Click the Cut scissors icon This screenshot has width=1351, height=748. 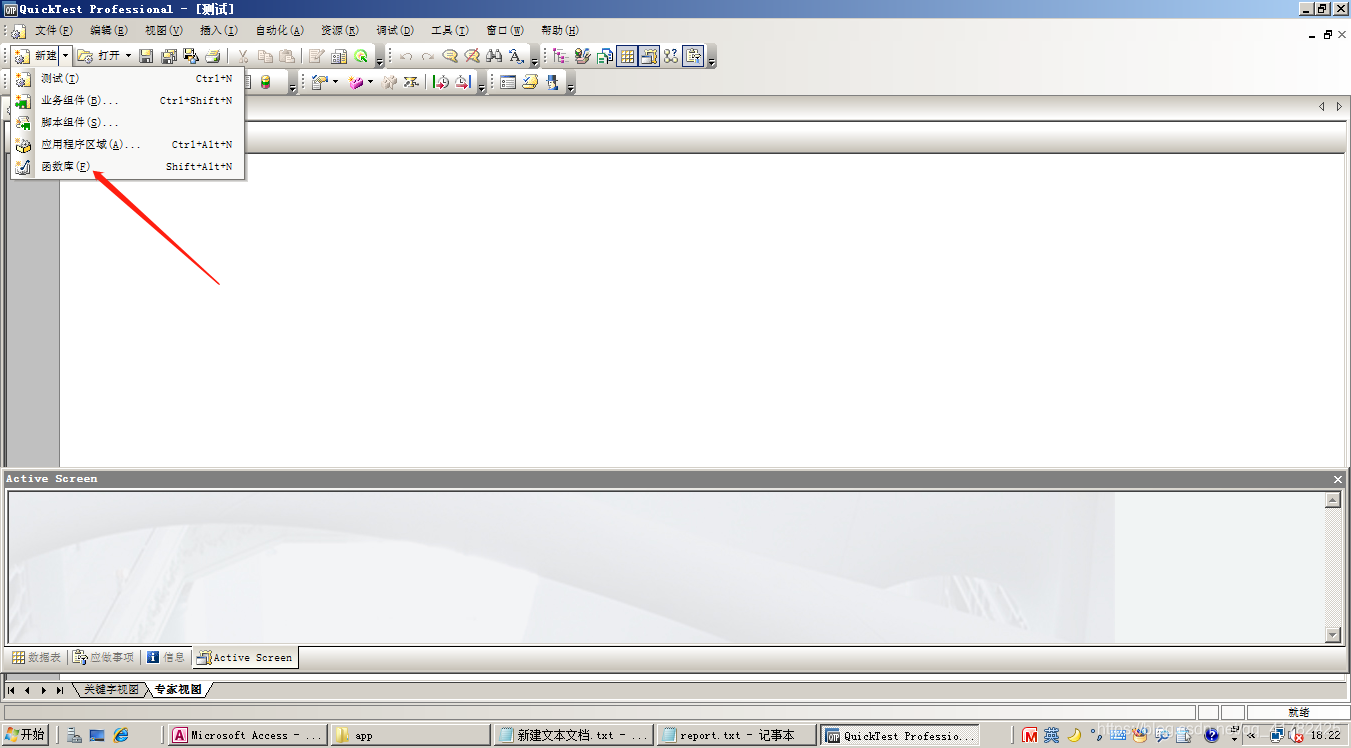(x=242, y=56)
